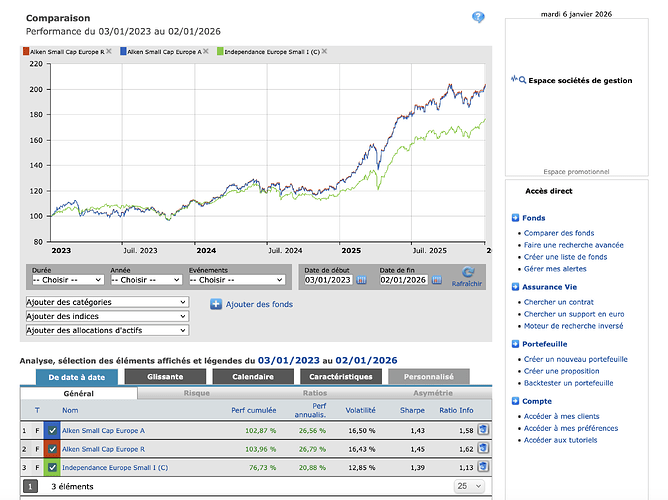The width and height of the screenshot is (668, 500).
Task: Sort by Nom column header
Action: click(70, 410)
